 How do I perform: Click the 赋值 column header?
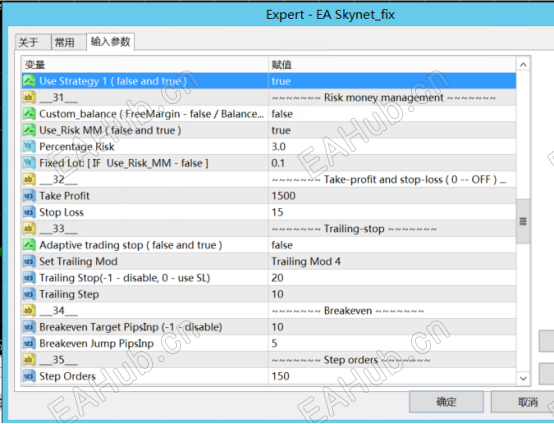[392, 65]
